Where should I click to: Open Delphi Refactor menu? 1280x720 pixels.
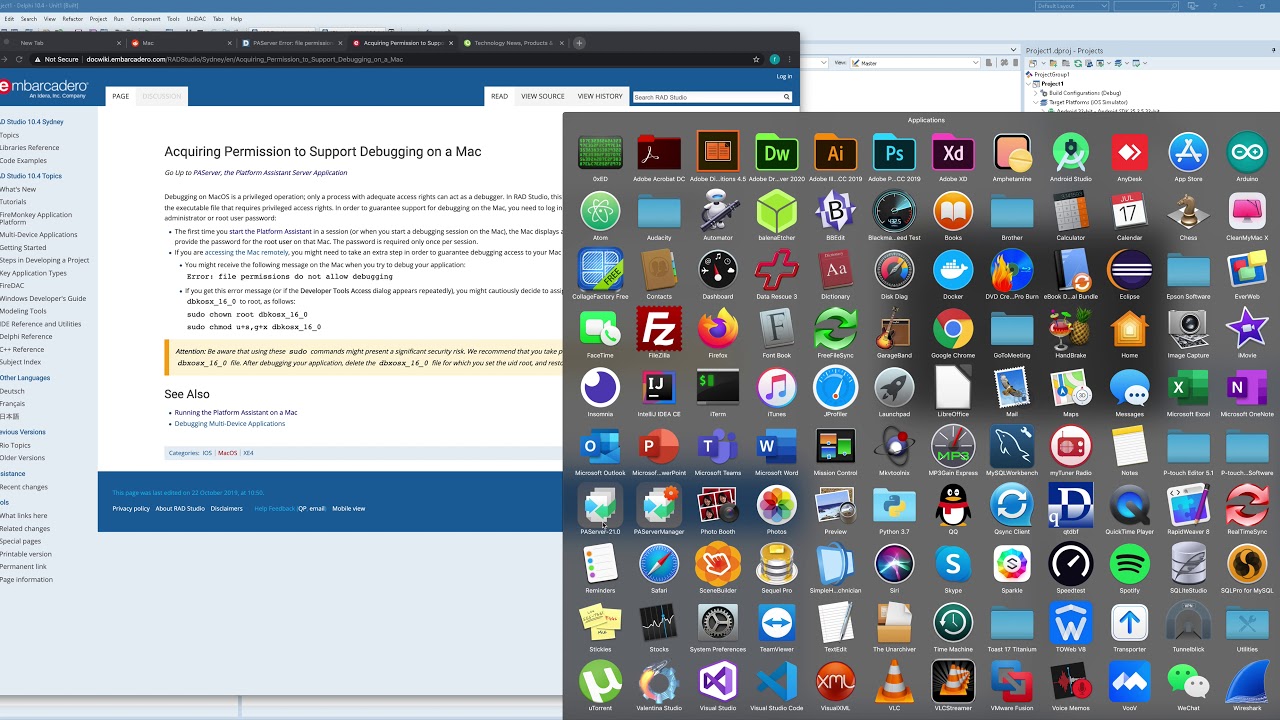point(73,19)
